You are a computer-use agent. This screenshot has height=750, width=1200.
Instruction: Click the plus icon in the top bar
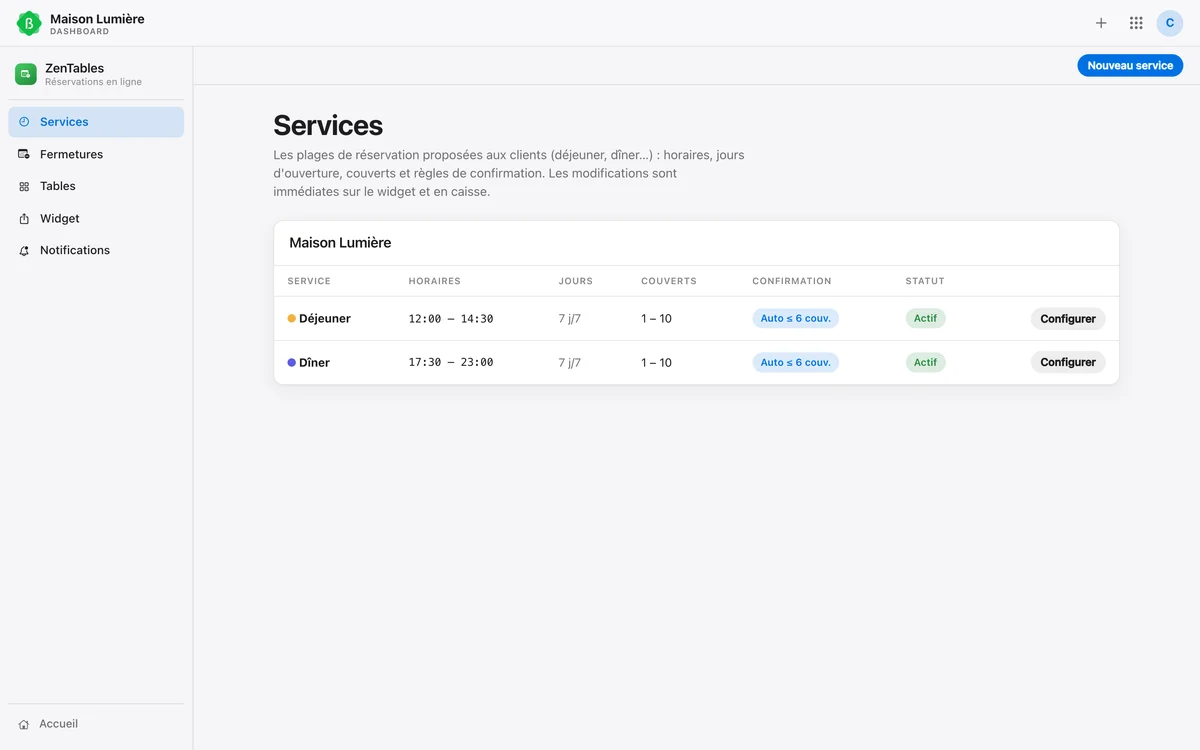1101,23
